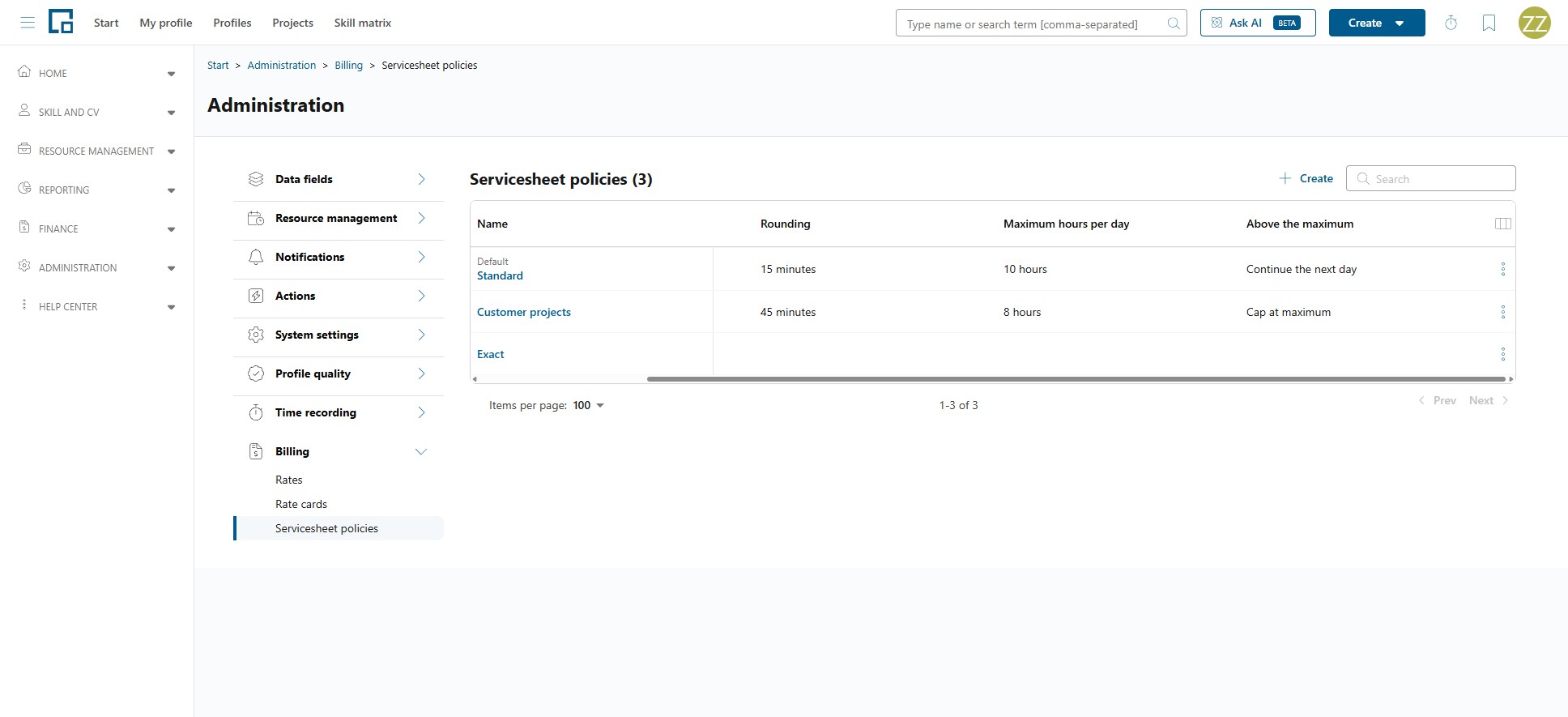Viewport: 1568px width, 717px height.
Task: Click the Ask AI beta button
Action: coord(1258,23)
